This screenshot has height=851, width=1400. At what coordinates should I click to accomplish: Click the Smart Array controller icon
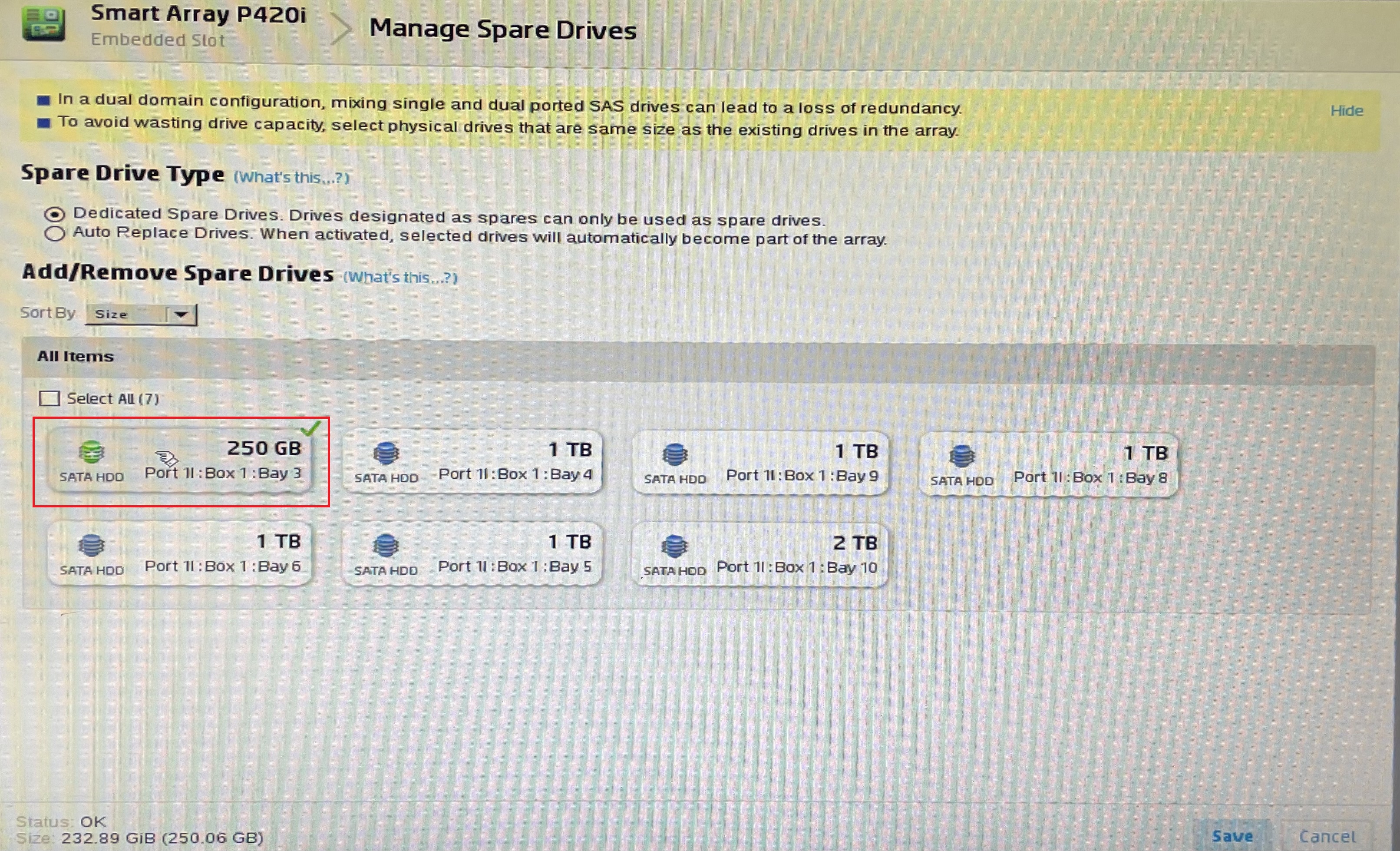pos(43,23)
